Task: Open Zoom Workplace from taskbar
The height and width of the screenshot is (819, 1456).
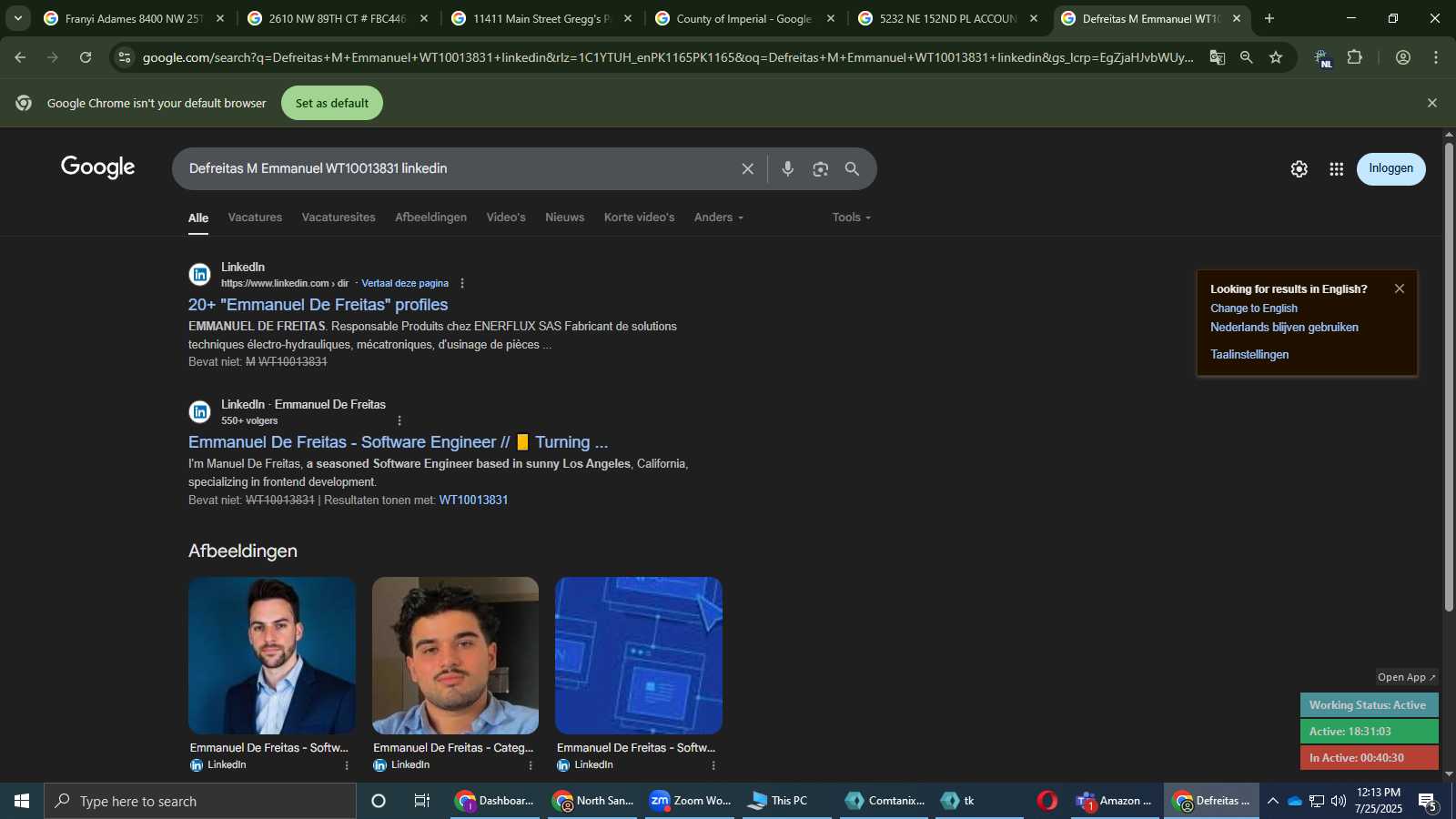Action: [x=692, y=801]
